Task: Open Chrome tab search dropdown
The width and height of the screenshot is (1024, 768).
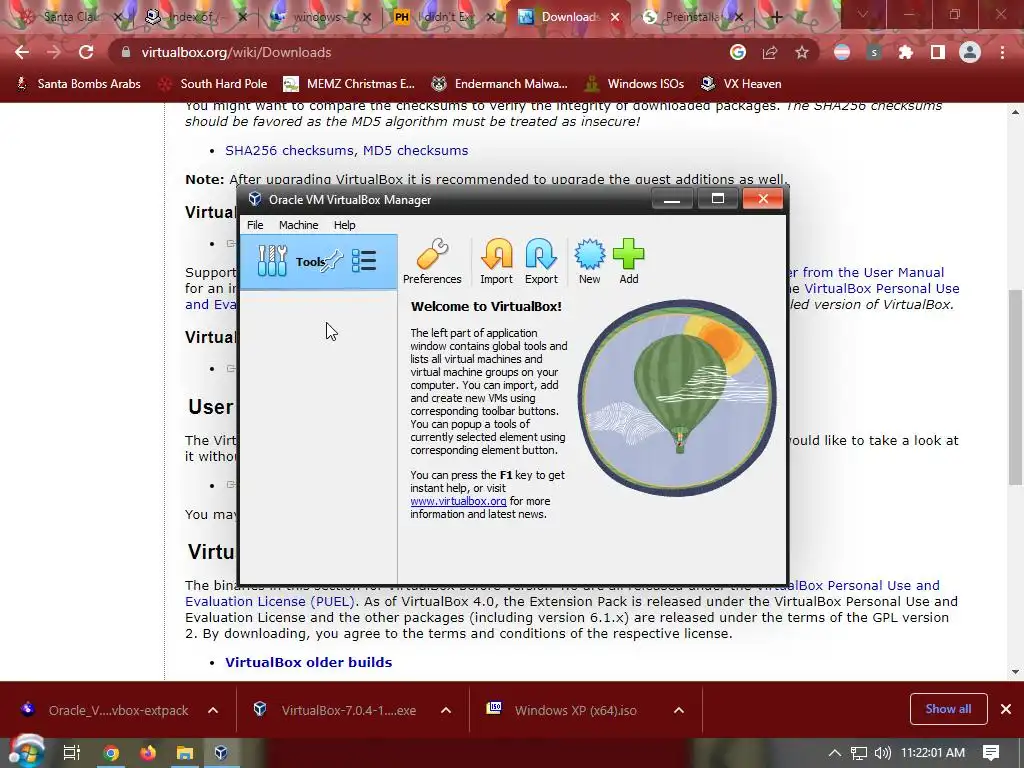Action: [x=862, y=14]
